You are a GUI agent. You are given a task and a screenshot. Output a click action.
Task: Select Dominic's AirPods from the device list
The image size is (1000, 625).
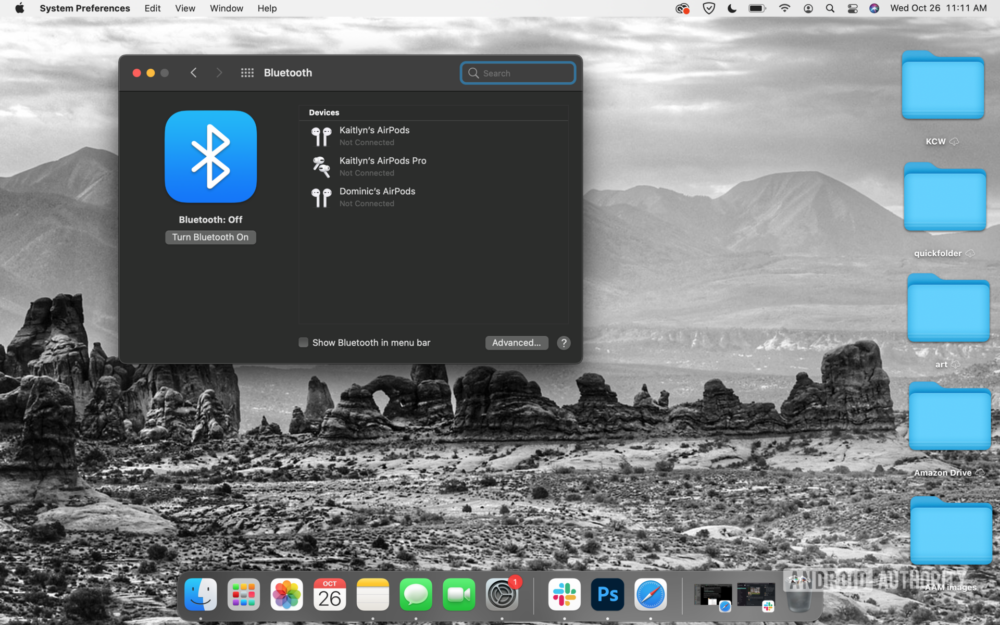[377, 195]
